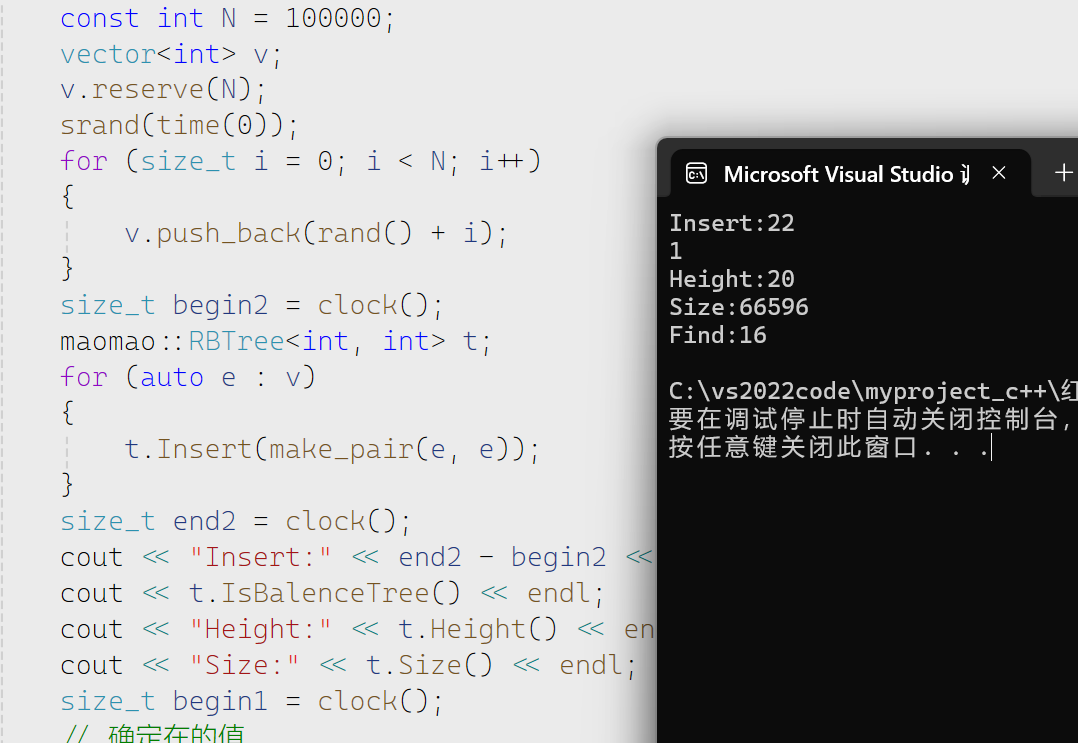Viewport: 1078px width, 743px height.
Task: Click 't.Insert(make_pair(e, e));' code line
Action: (x=332, y=450)
